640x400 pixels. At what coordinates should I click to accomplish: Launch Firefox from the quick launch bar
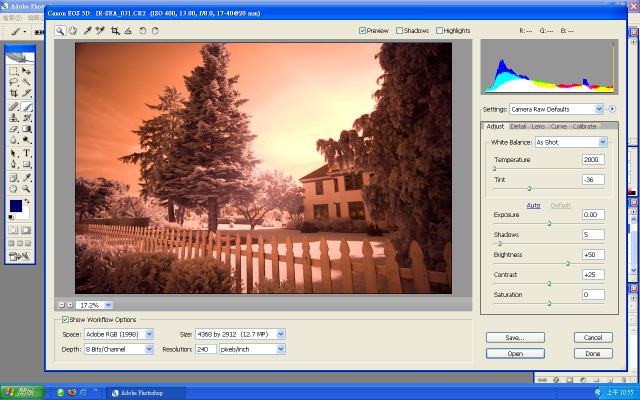pos(72,393)
